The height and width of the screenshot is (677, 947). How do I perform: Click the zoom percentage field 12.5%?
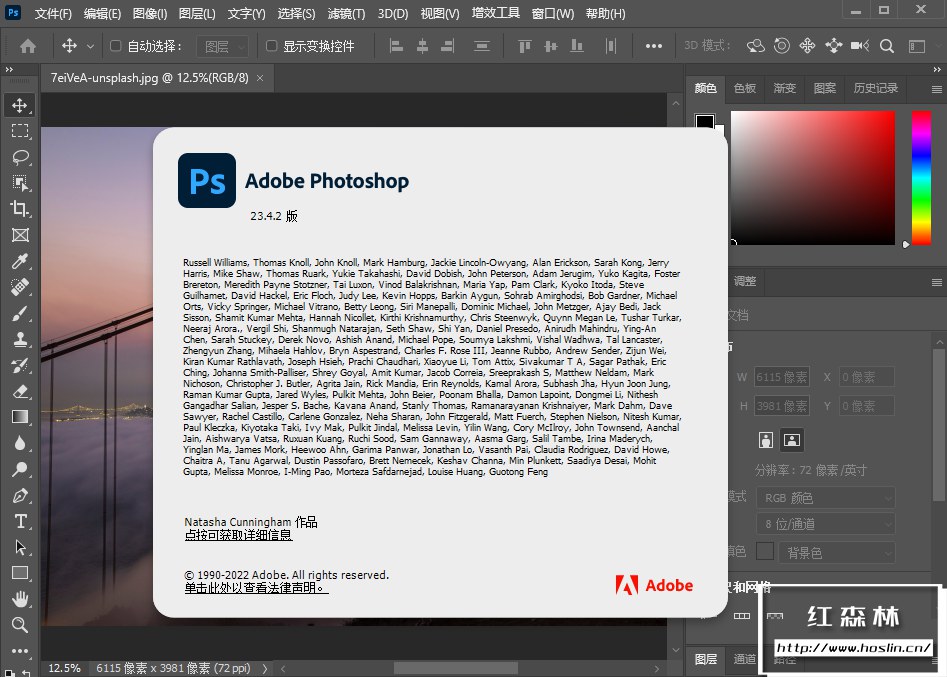[x=64, y=668]
